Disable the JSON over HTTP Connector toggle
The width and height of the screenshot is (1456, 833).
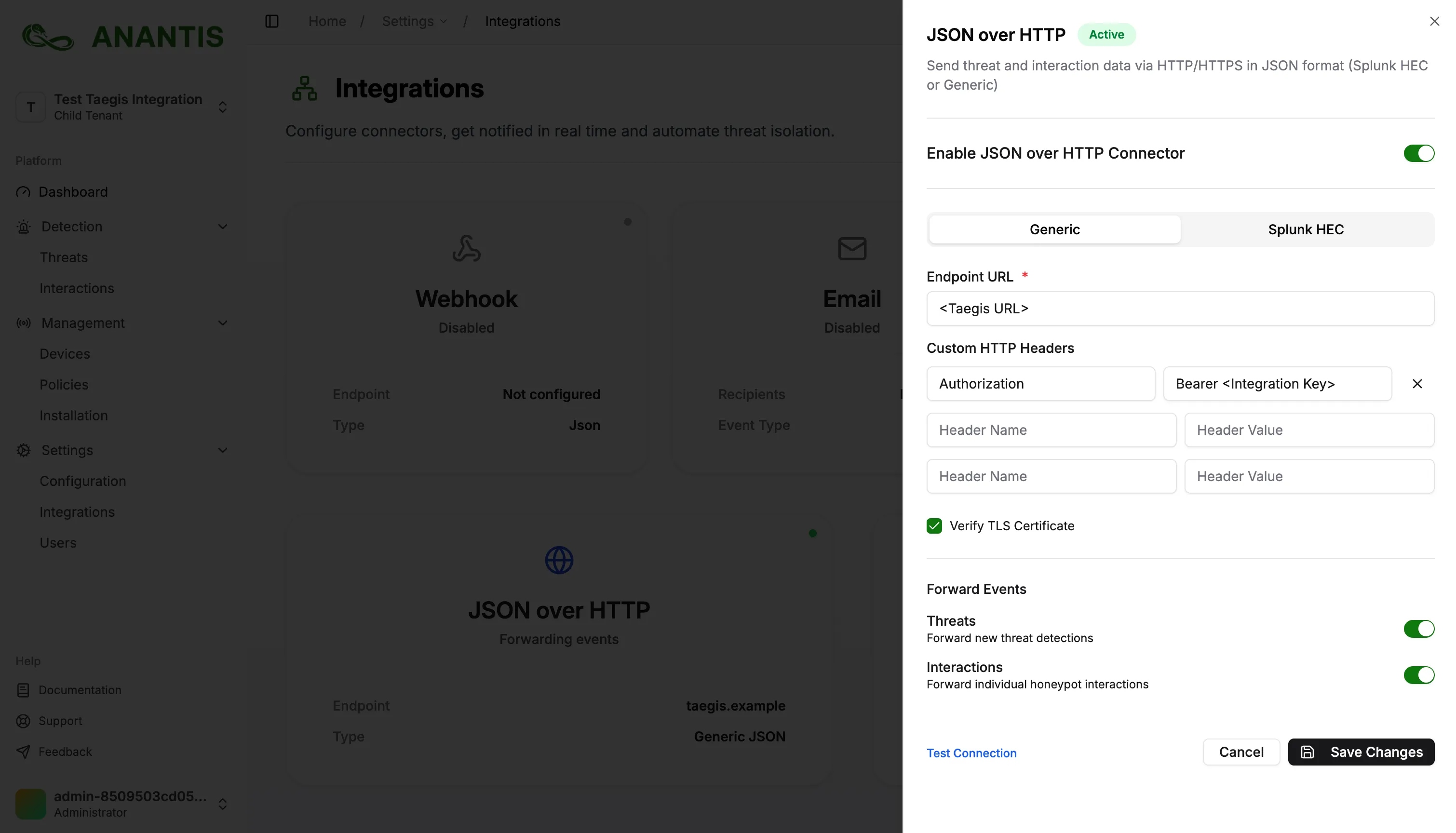[x=1418, y=153]
